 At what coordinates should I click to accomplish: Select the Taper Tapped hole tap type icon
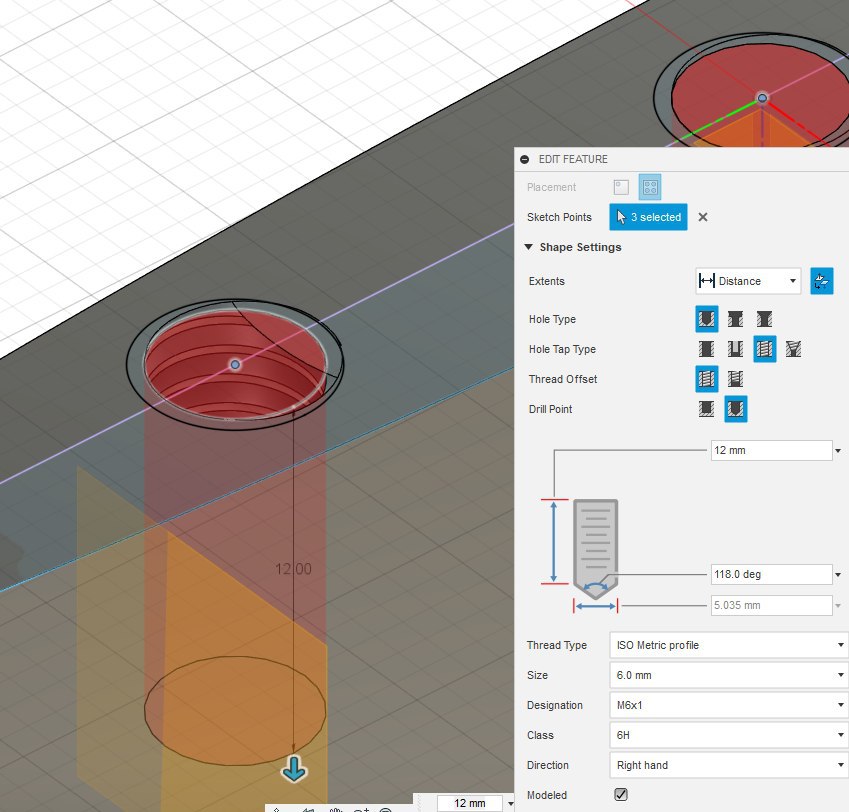(793, 349)
